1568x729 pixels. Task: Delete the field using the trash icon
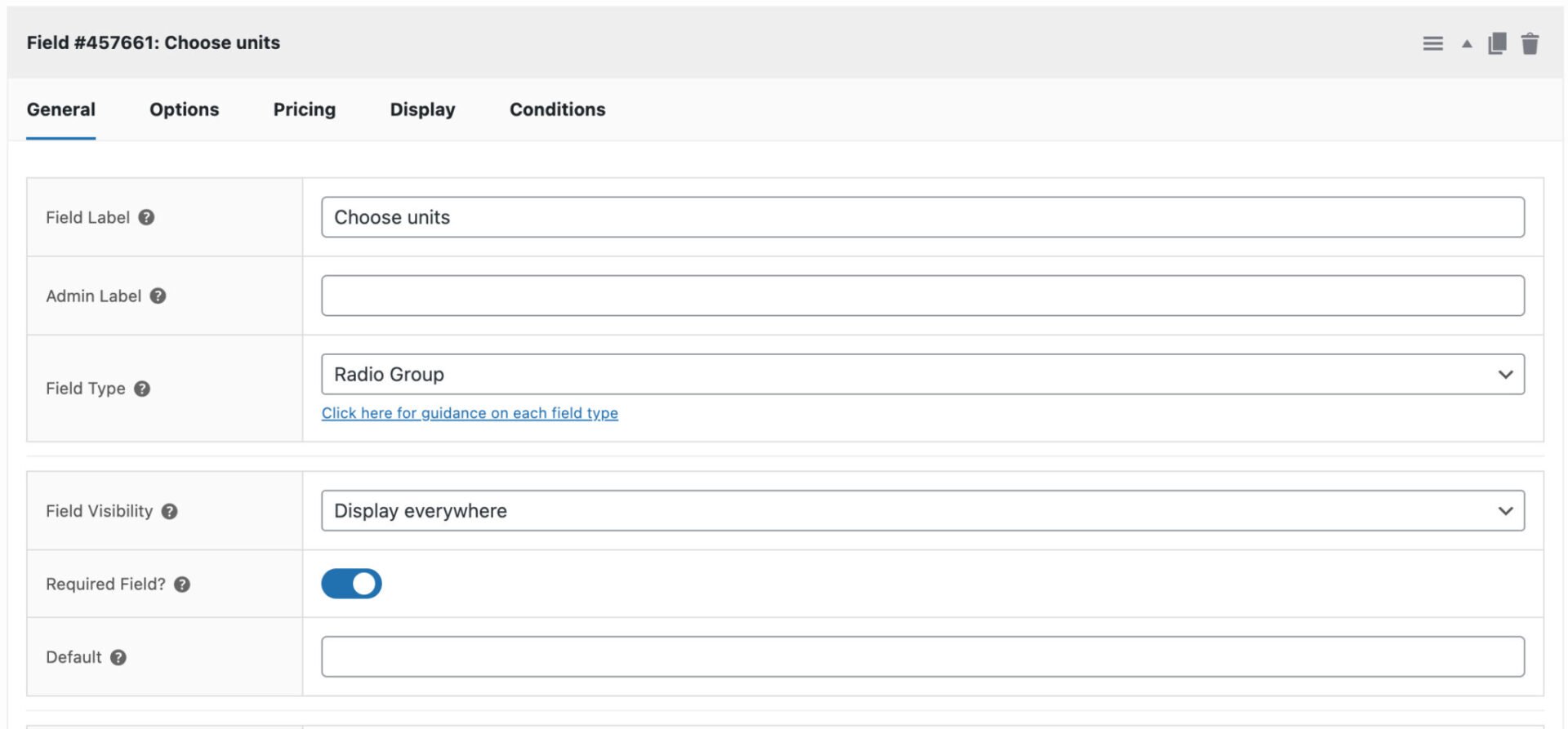point(1530,43)
